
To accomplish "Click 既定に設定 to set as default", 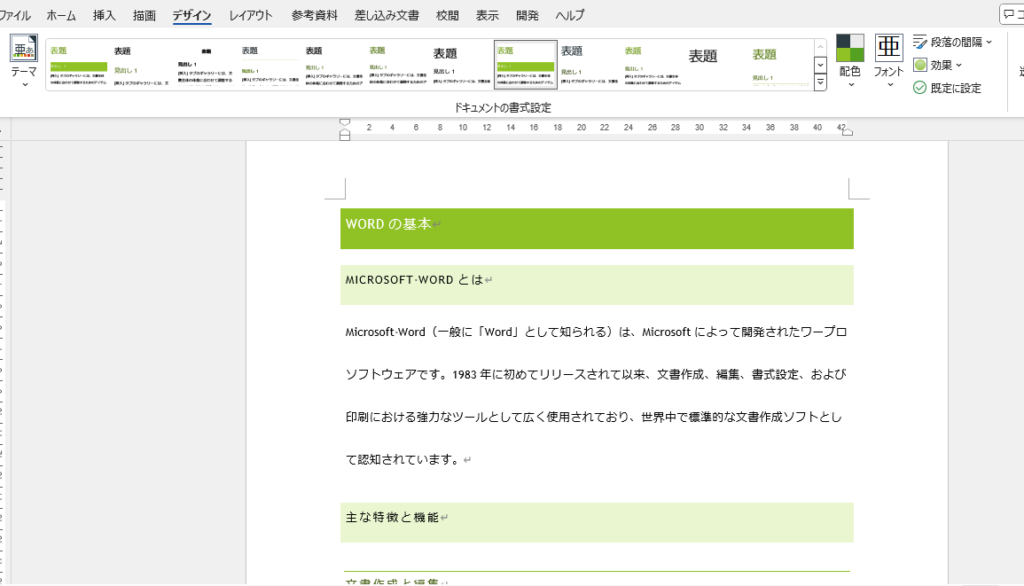I will (x=947, y=88).
